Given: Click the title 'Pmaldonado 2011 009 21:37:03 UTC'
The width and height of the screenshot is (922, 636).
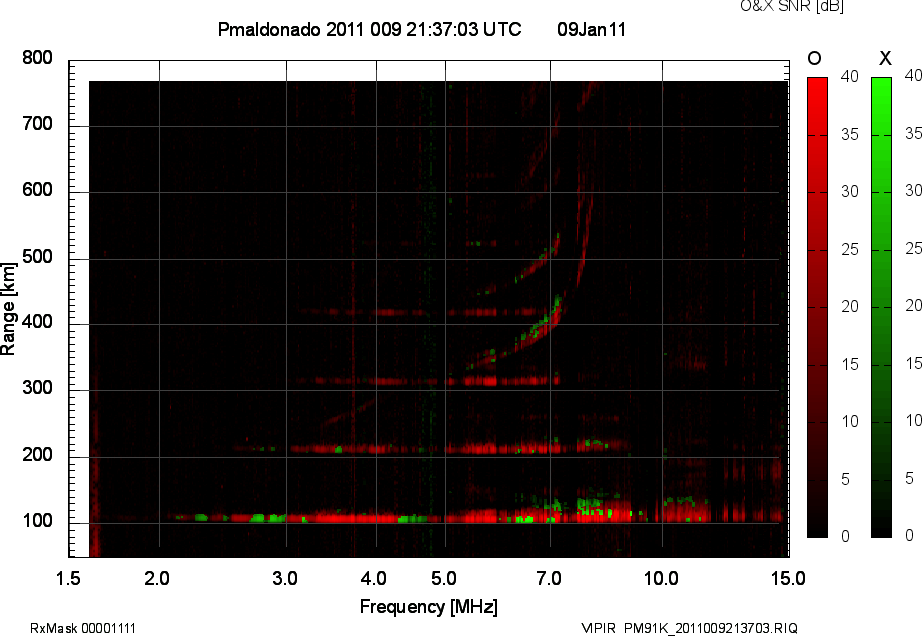Looking at the screenshot, I should tap(369, 29).
